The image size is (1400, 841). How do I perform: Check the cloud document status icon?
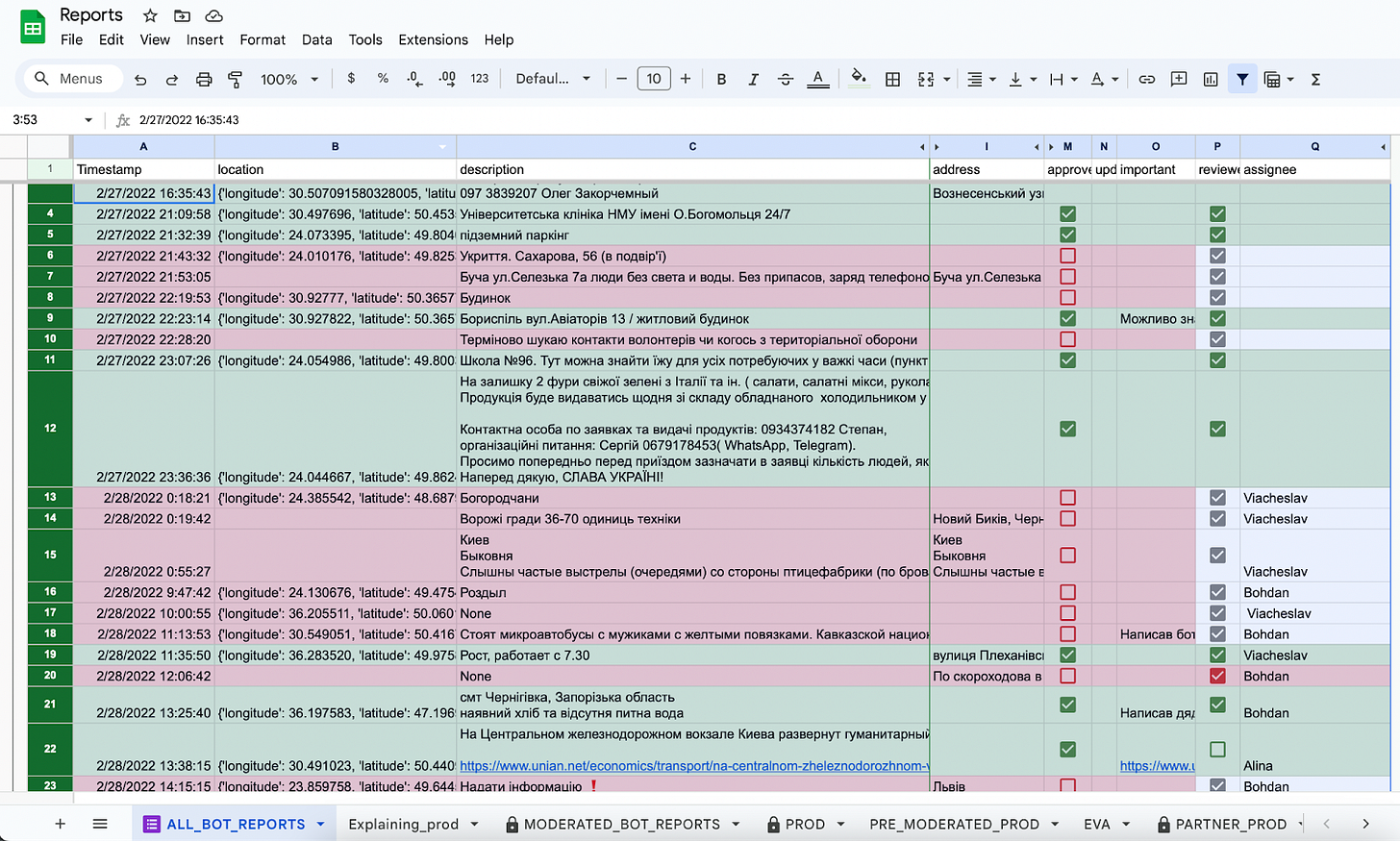click(x=214, y=15)
